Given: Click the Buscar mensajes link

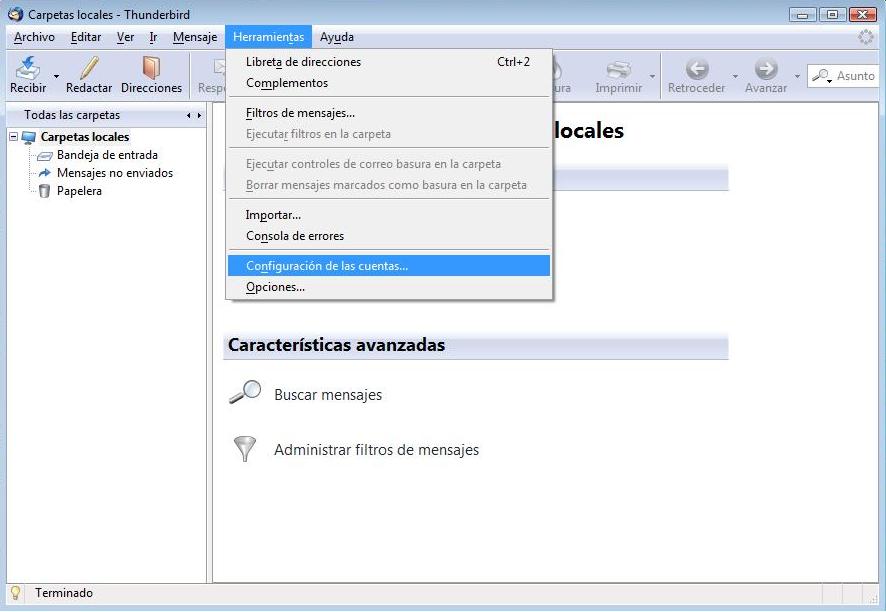Looking at the screenshot, I should pyautogui.click(x=328, y=394).
